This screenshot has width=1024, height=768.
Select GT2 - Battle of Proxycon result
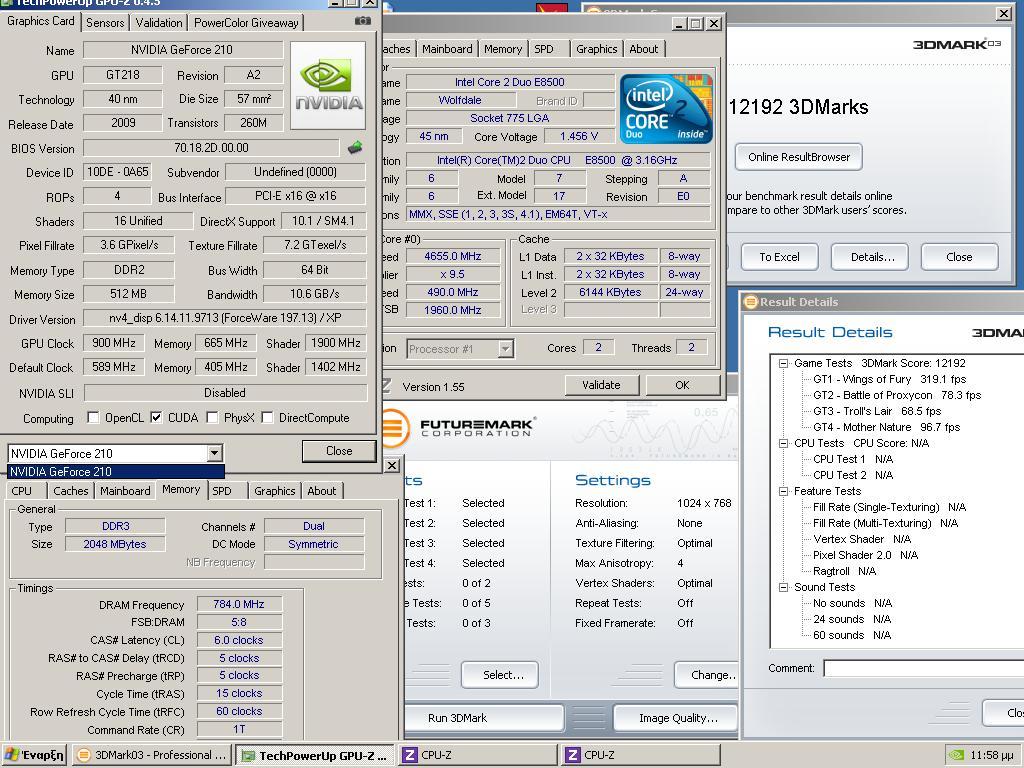coord(897,395)
